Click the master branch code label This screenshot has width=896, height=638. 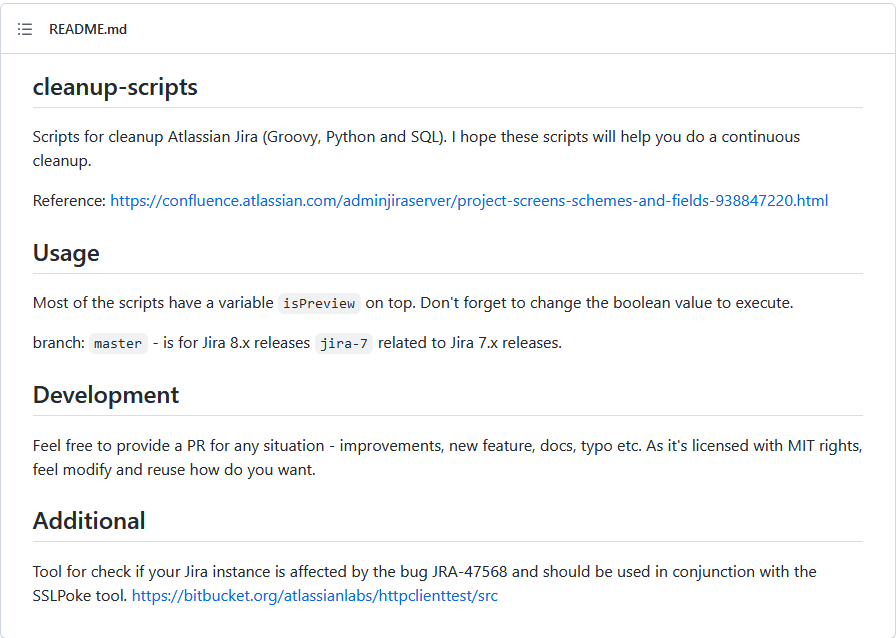(118, 343)
